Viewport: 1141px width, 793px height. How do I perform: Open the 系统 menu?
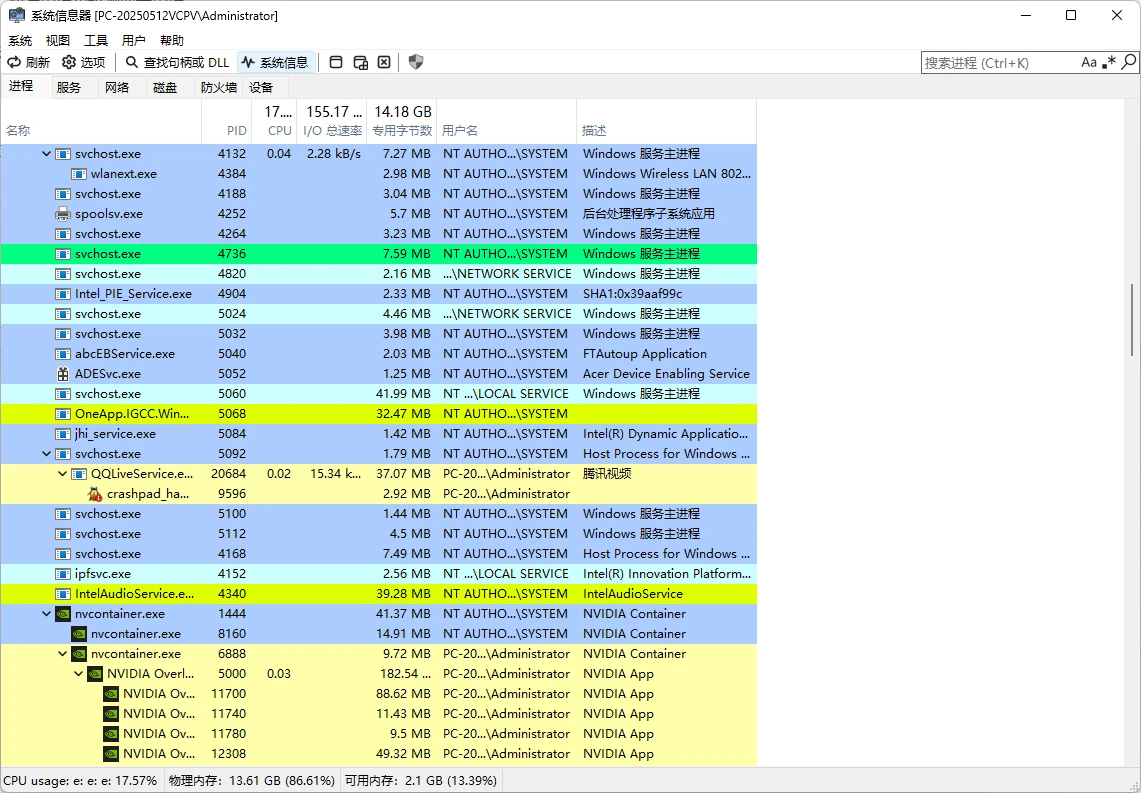(x=20, y=41)
